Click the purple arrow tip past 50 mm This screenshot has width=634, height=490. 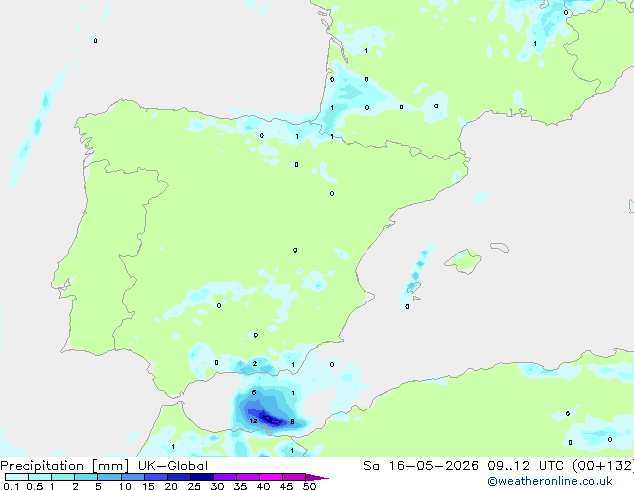(x=317, y=477)
